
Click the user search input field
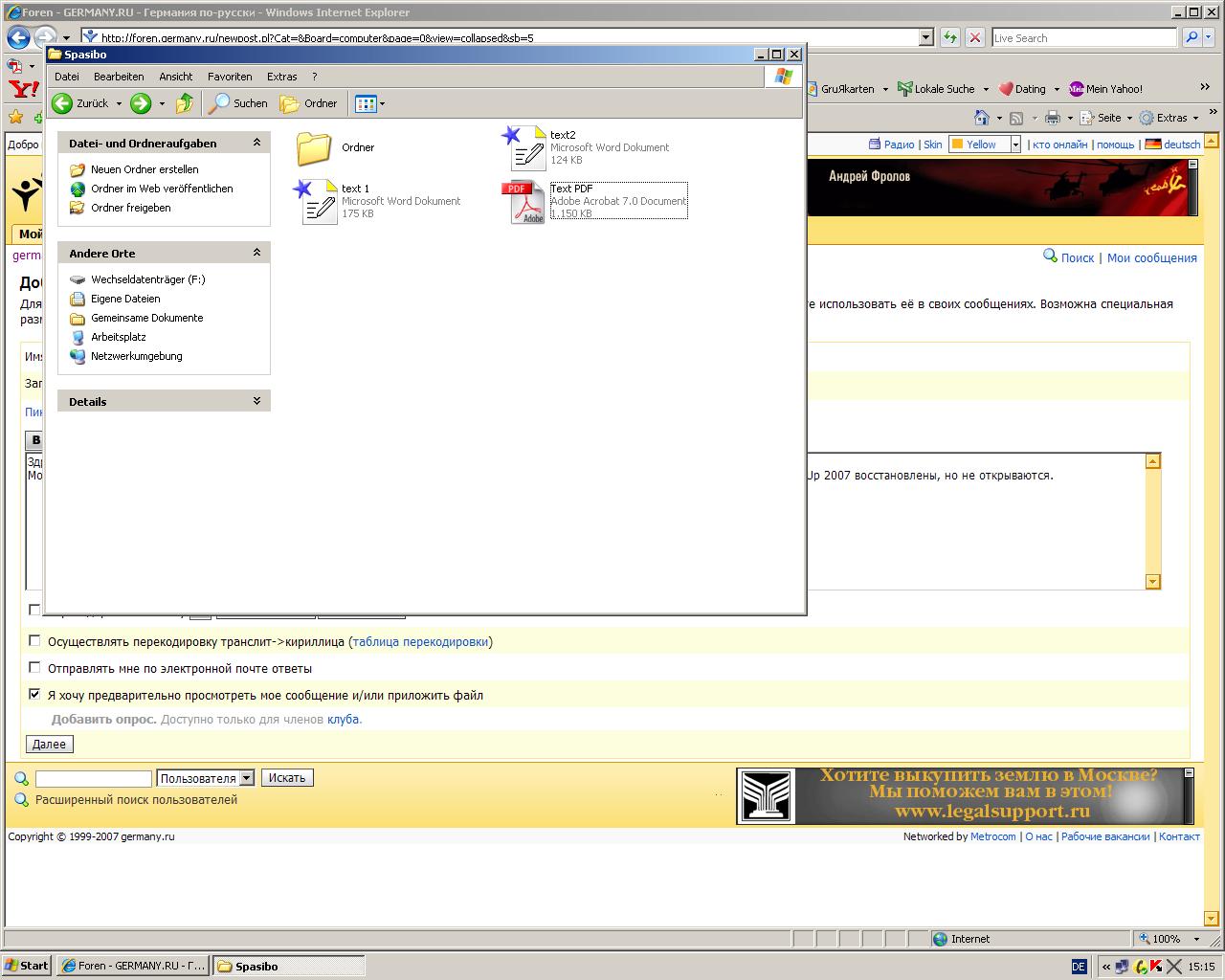[93, 778]
